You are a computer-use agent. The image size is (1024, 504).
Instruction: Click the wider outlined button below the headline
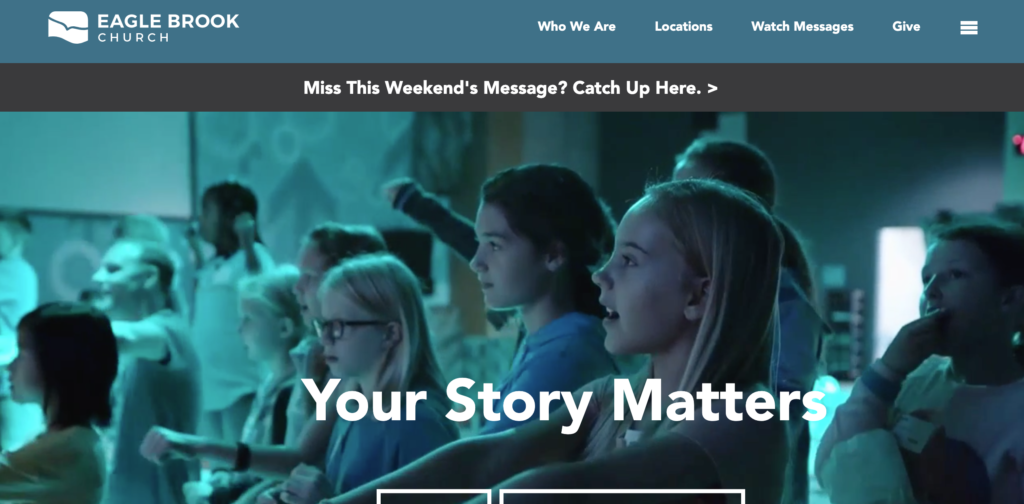coord(622,497)
